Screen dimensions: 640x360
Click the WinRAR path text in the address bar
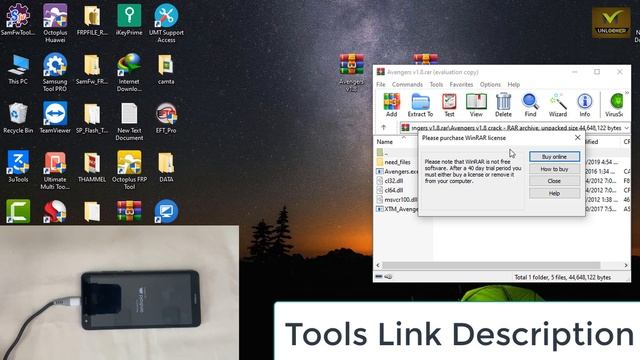[x=516, y=128]
